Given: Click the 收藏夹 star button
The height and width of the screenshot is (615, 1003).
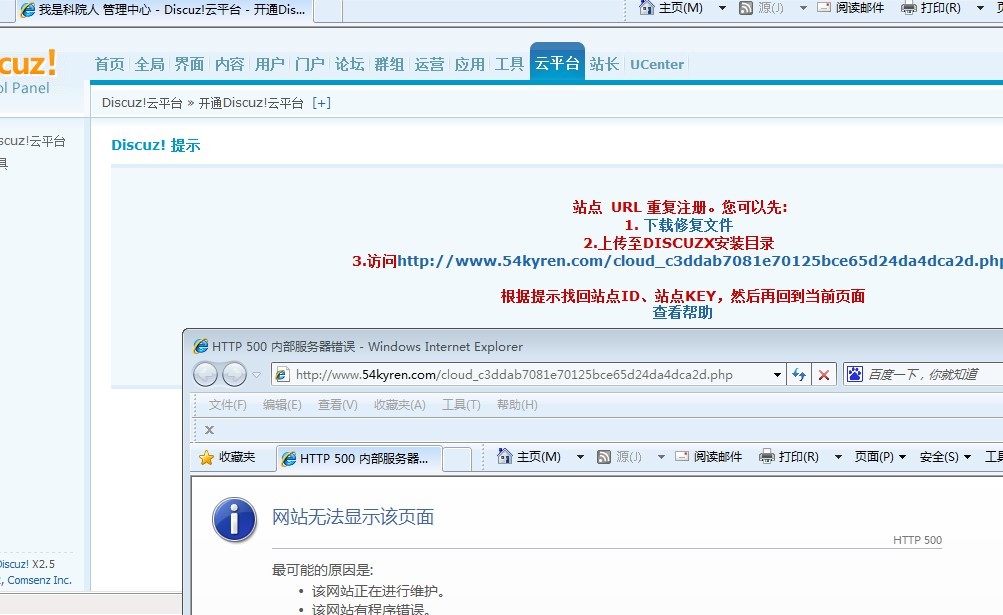Looking at the screenshot, I should (x=228, y=457).
